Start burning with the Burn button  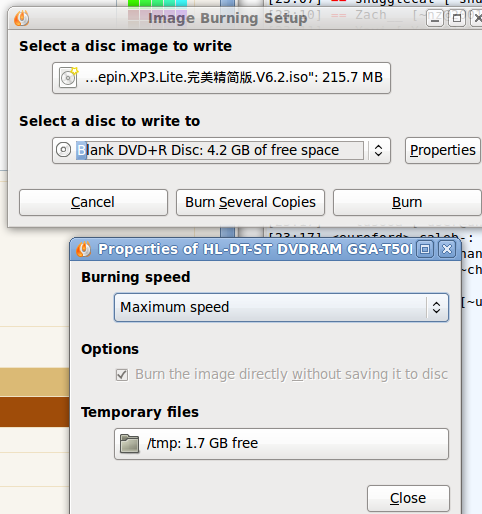[407, 202]
